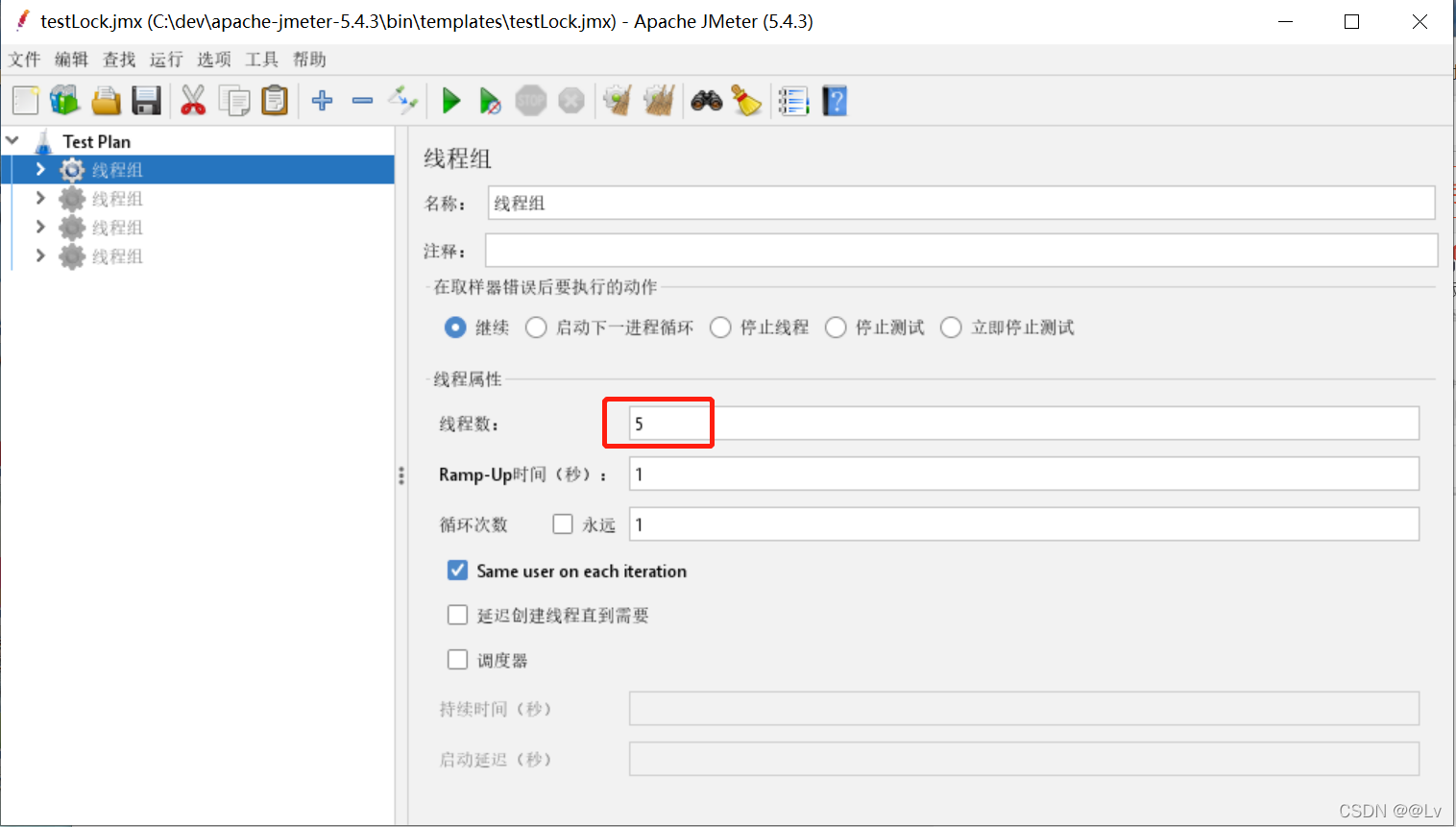Click the 注释 comment input field
Screen dimensions: 1456x827
pyautogui.click(x=961, y=251)
